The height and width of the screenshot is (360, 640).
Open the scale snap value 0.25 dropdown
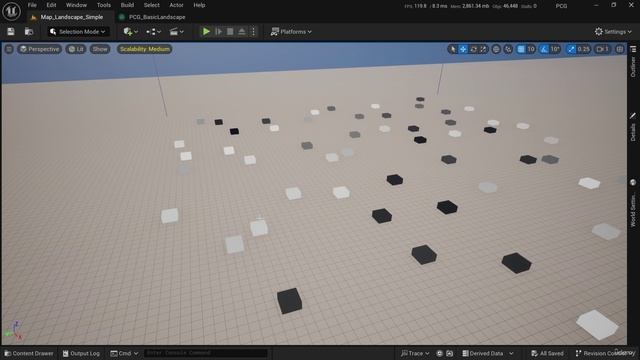(x=584, y=49)
